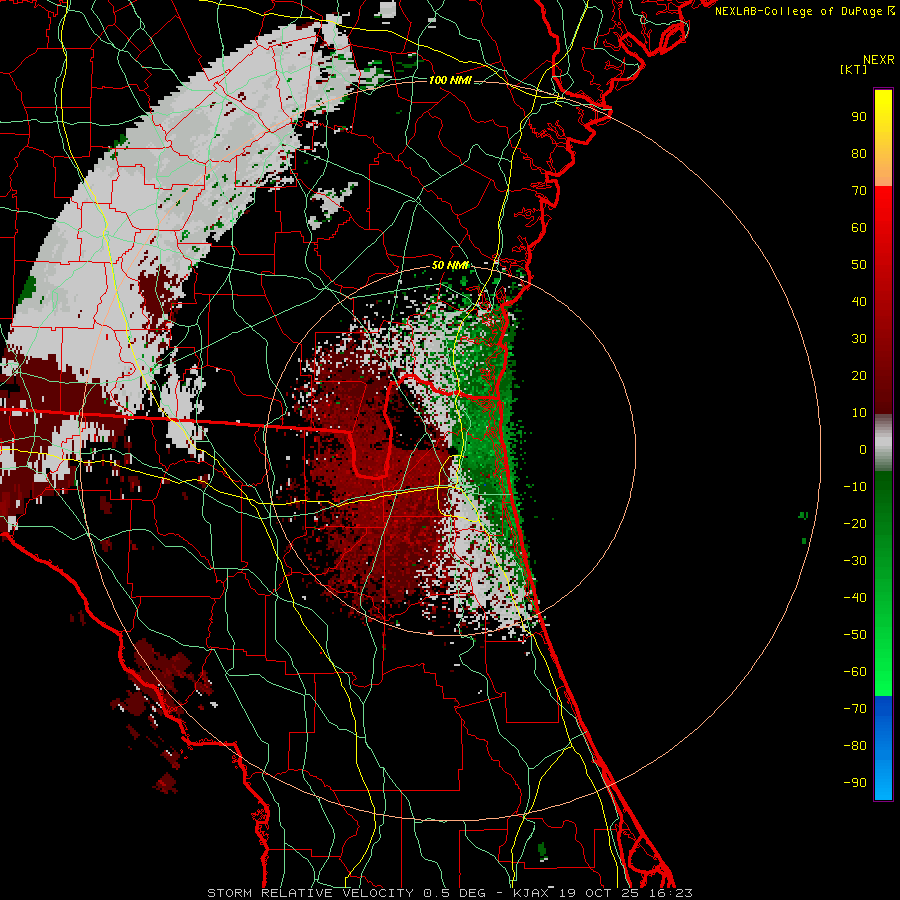Click the -10 value on velocity scale

click(x=855, y=487)
